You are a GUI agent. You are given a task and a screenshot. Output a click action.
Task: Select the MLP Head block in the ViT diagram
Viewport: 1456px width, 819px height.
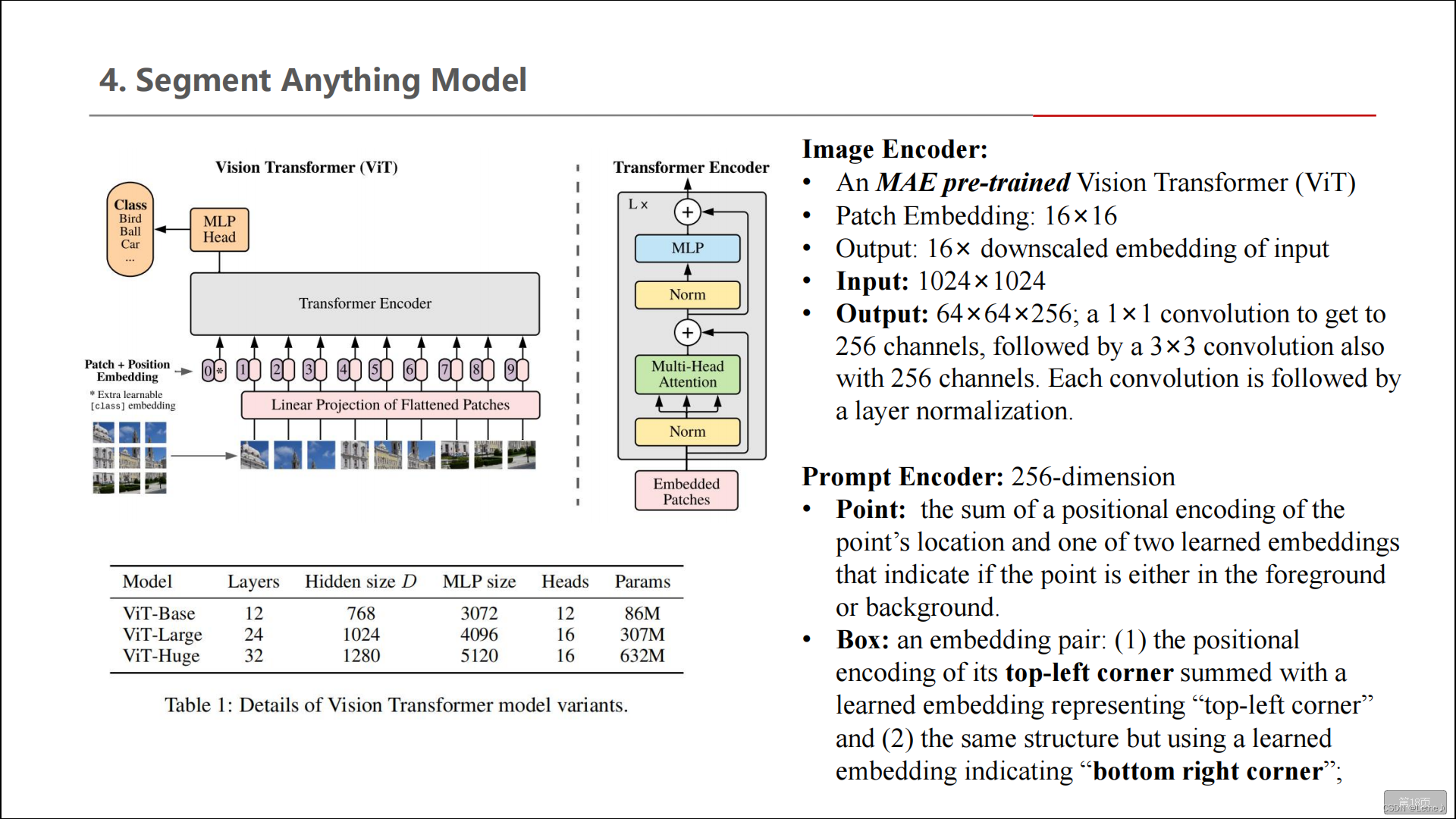click(x=218, y=229)
